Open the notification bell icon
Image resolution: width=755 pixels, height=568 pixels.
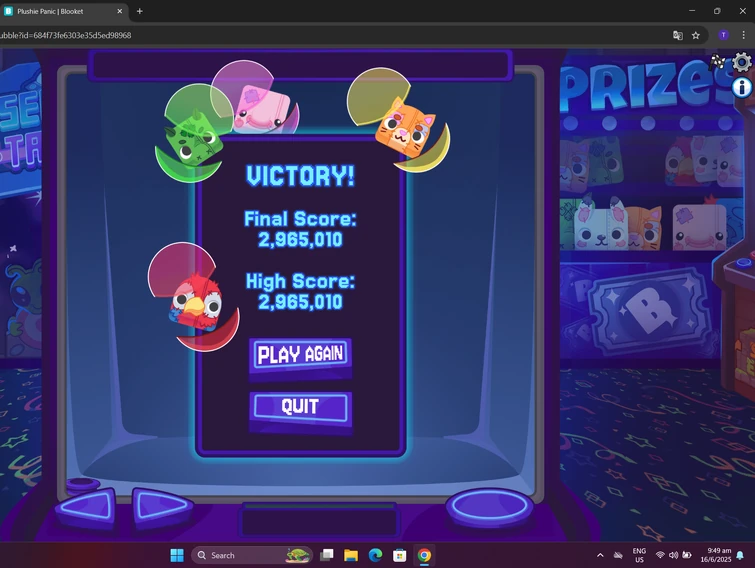[740, 555]
